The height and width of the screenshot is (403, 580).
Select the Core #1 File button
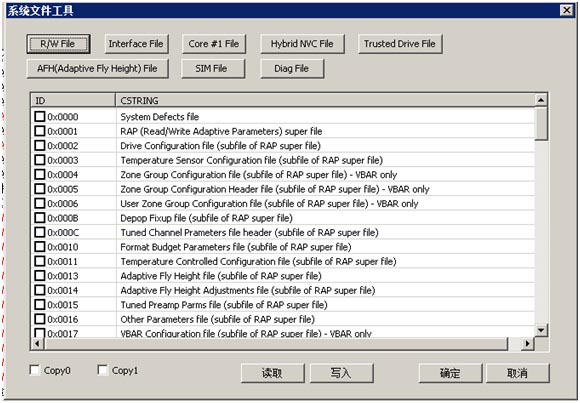(x=213, y=44)
